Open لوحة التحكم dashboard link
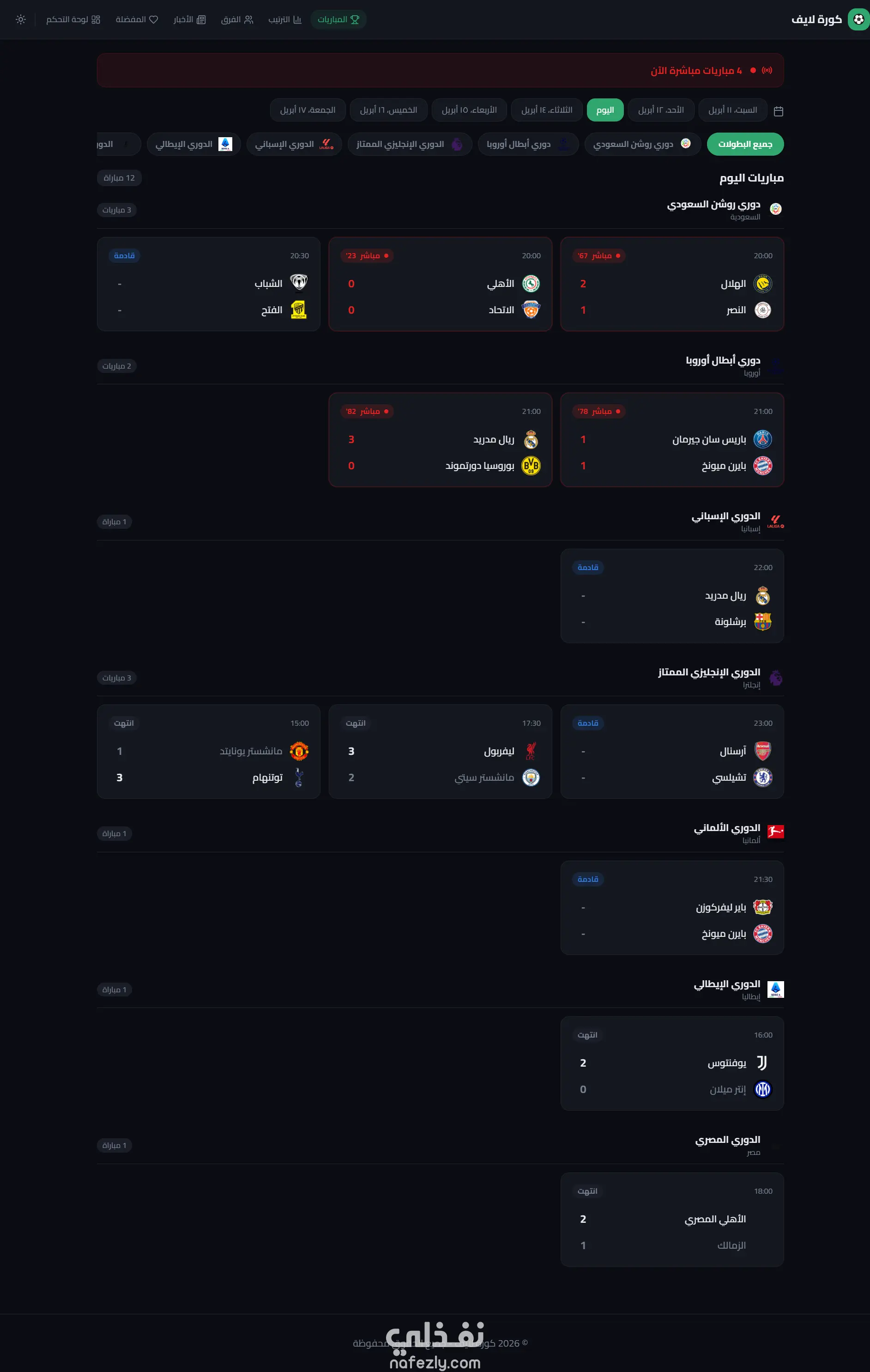 (x=73, y=19)
